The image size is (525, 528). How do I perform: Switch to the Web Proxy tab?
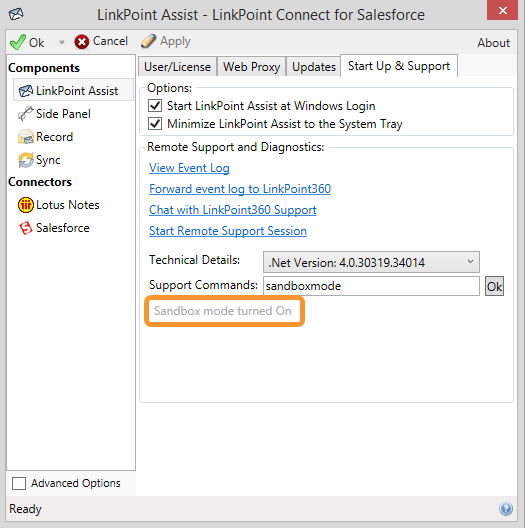tap(252, 67)
